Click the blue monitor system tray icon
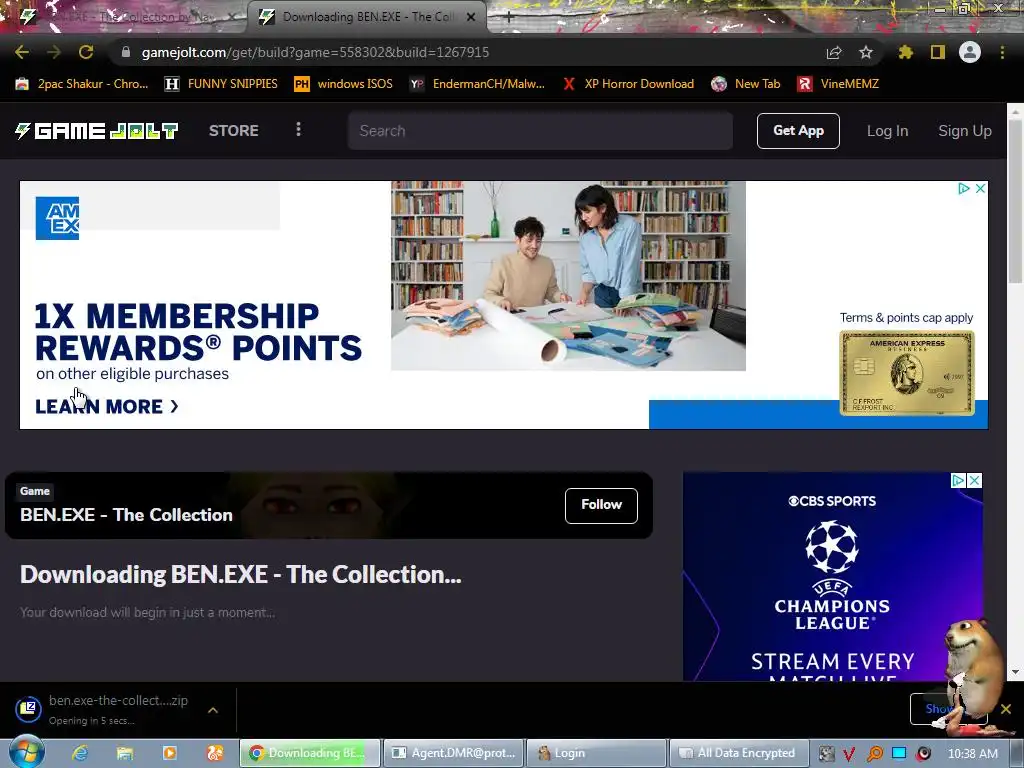 (x=899, y=753)
